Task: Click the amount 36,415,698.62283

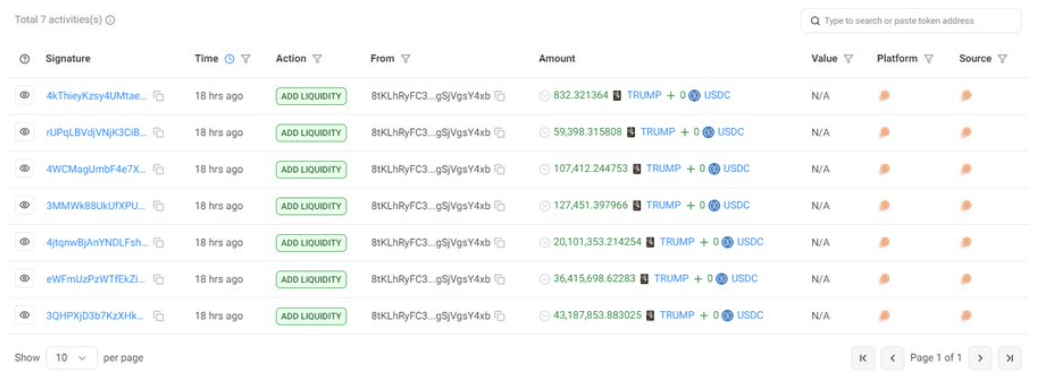Action: [x=594, y=278]
